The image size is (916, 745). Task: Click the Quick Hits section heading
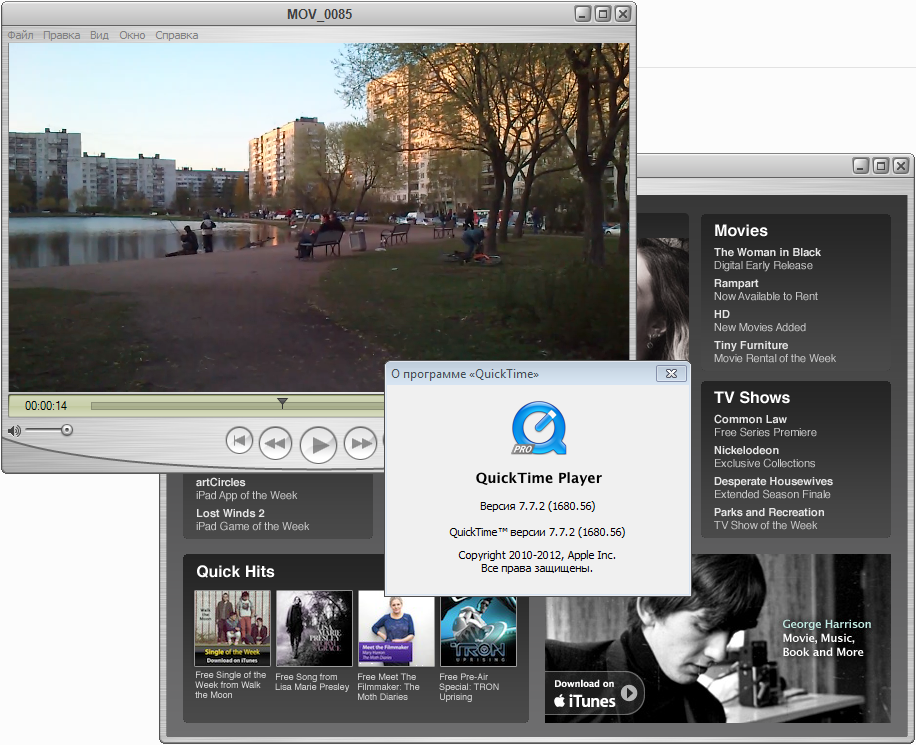point(235,571)
